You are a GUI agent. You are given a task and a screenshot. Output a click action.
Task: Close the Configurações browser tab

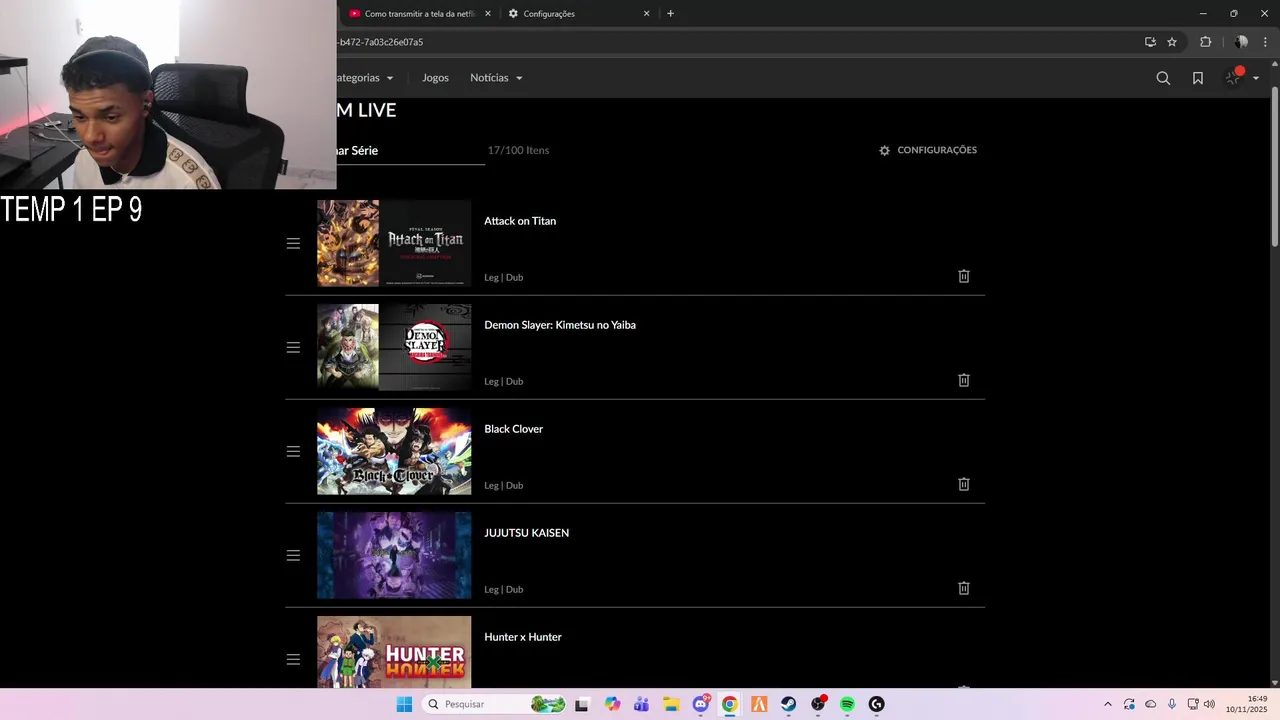click(x=646, y=14)
